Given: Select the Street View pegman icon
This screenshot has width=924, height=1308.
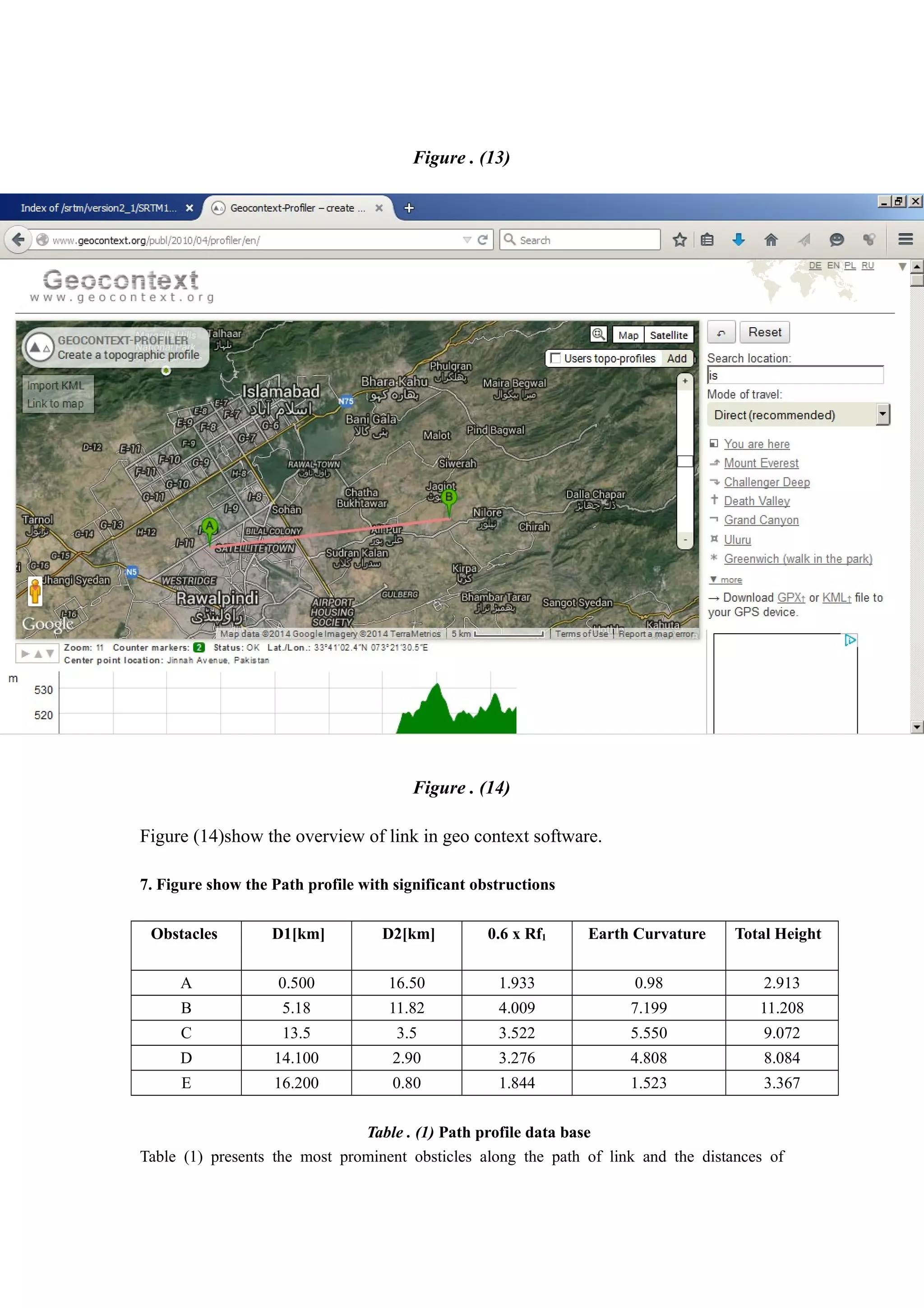Looking at the screenshot, I should (35, 590).
